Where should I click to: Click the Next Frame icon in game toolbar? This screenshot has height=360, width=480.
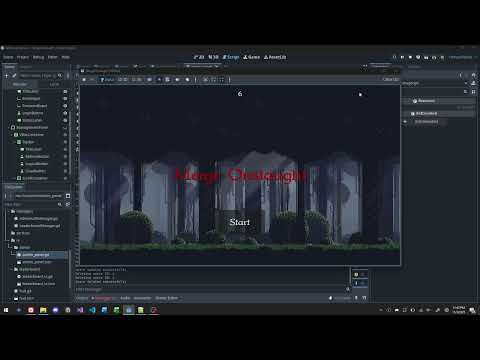(x=92, y=80)
